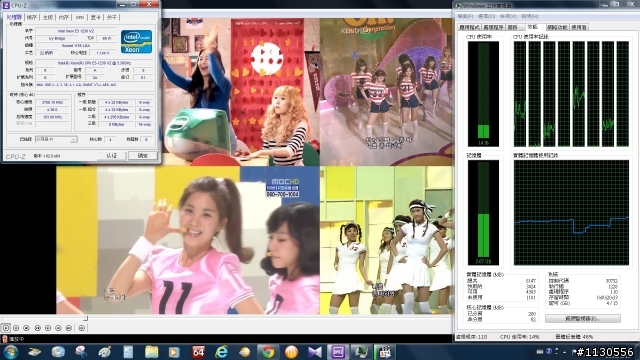The image size is (640, 360).
Task: Click the Intel Xeon logo in CPU-Z
Action: point(136,41)
